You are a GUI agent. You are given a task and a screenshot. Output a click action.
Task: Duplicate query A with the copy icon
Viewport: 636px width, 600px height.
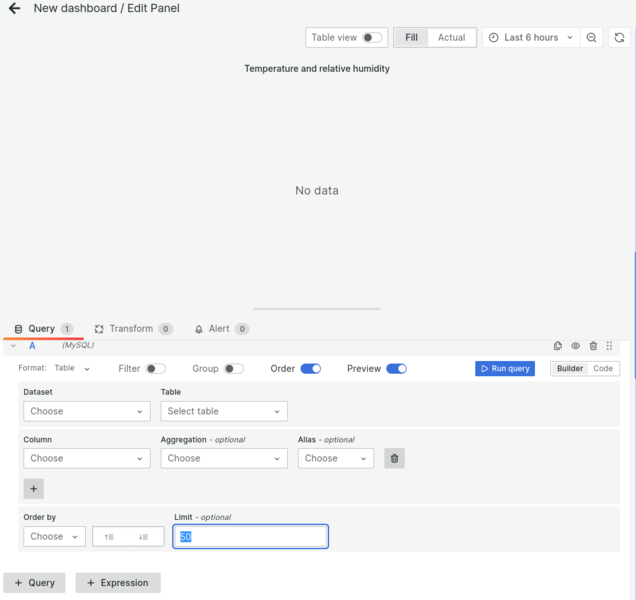[x=558, y=346]
